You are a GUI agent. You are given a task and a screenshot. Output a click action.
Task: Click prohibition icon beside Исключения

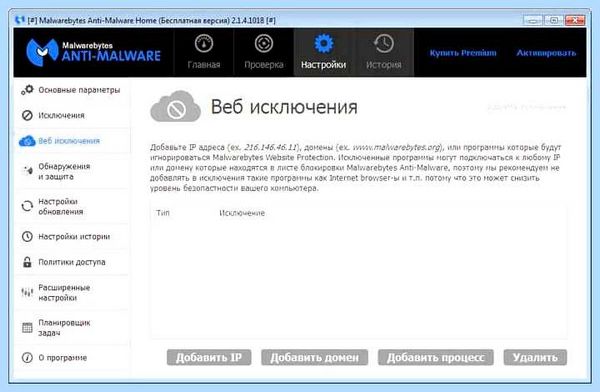point(27,115)
